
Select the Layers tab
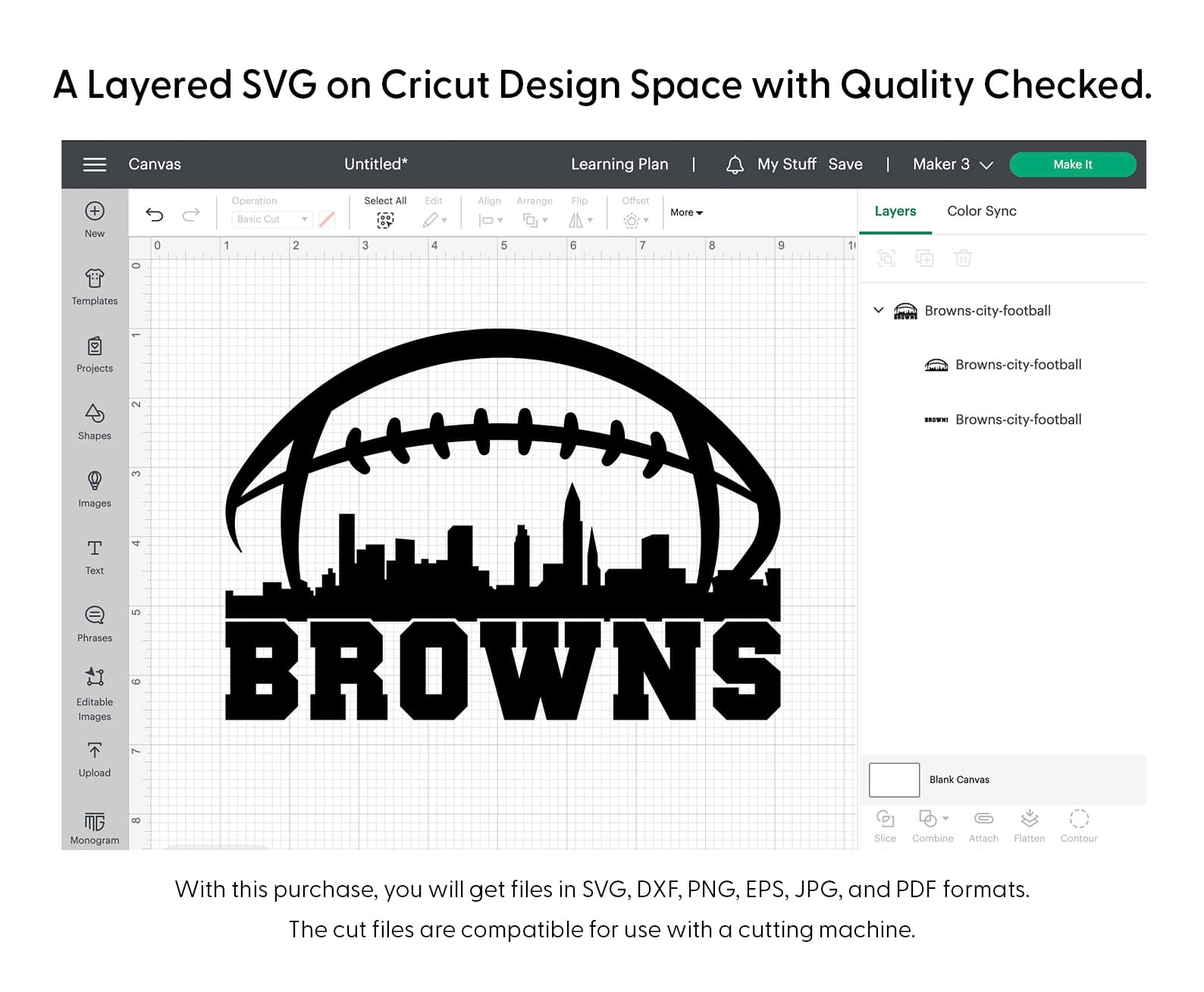point(895,211)
